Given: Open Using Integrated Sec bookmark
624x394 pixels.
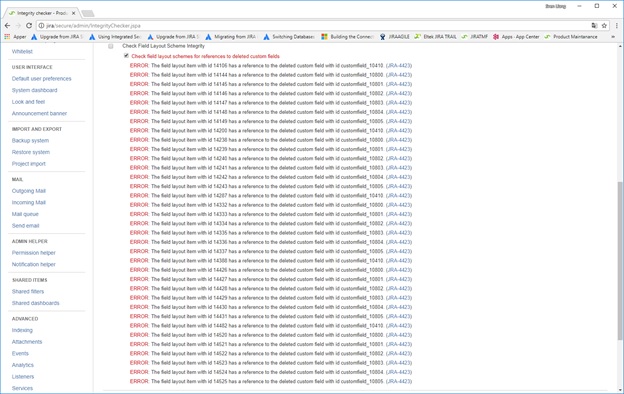Looking at the screenshot, I should coord(115,37).
